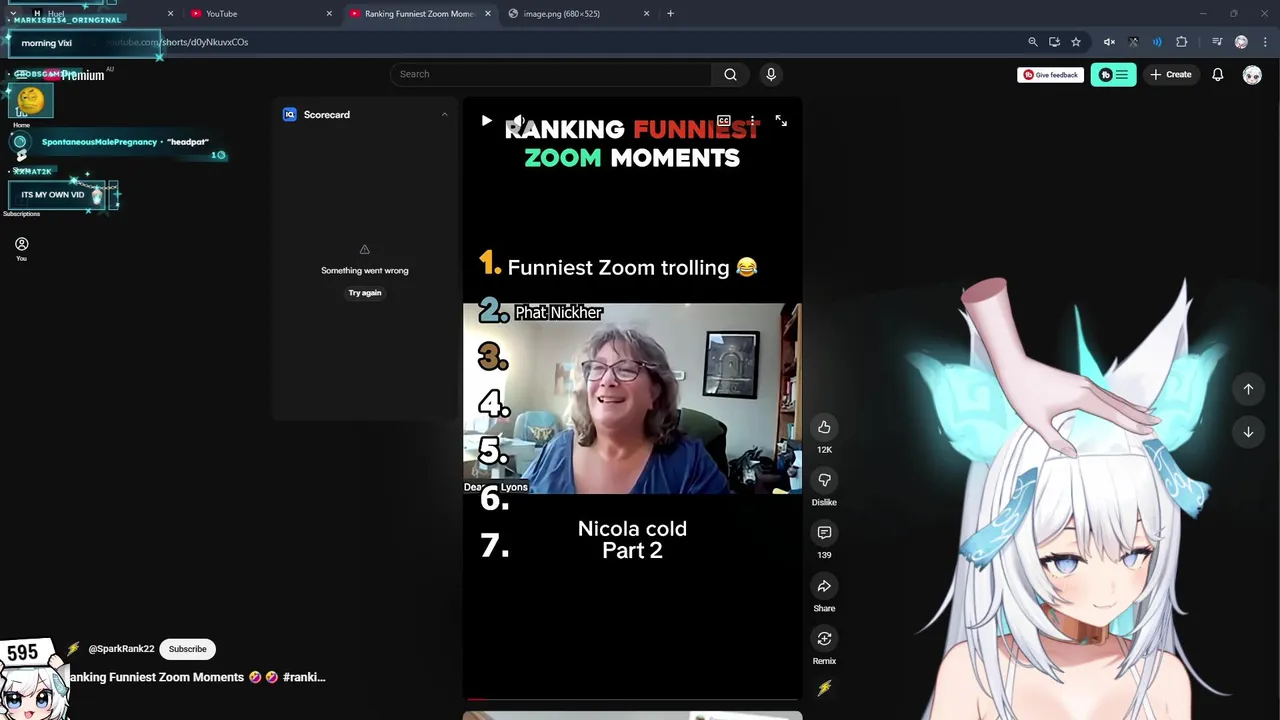This screenshot has width=1280, height=720.
Task: Click the 'Something went wrong' message
Action: [x=365, y=270]
